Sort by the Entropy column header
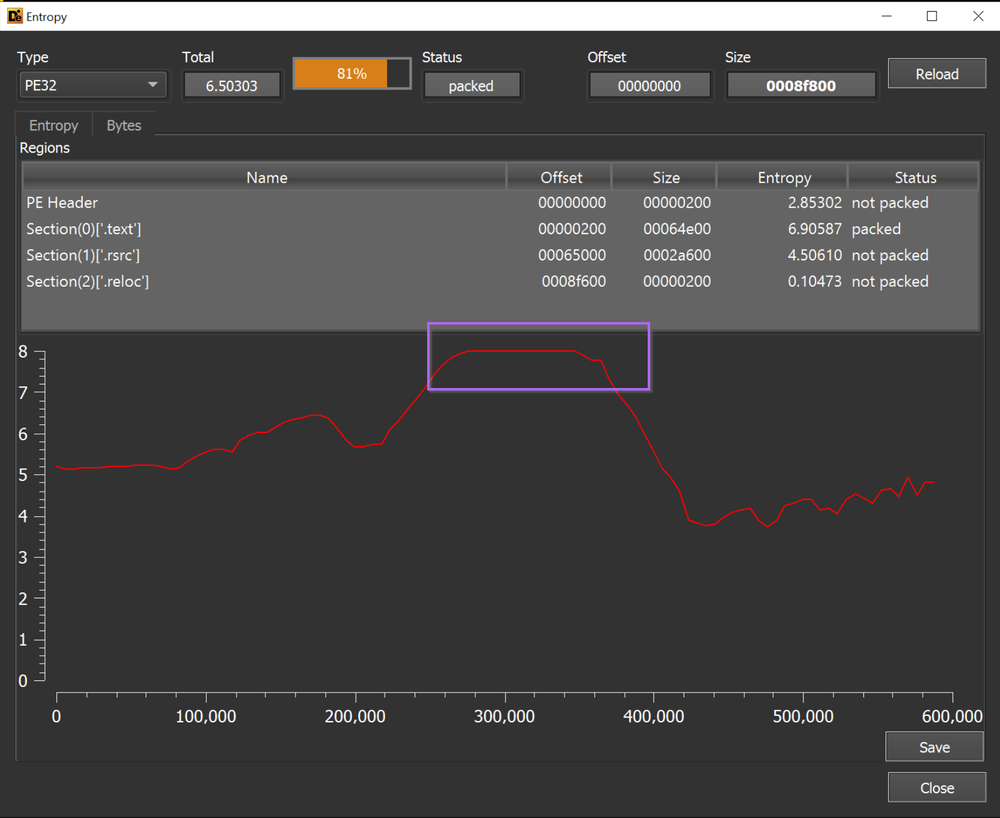The image size is (1000, 818). tap(784, 177)
